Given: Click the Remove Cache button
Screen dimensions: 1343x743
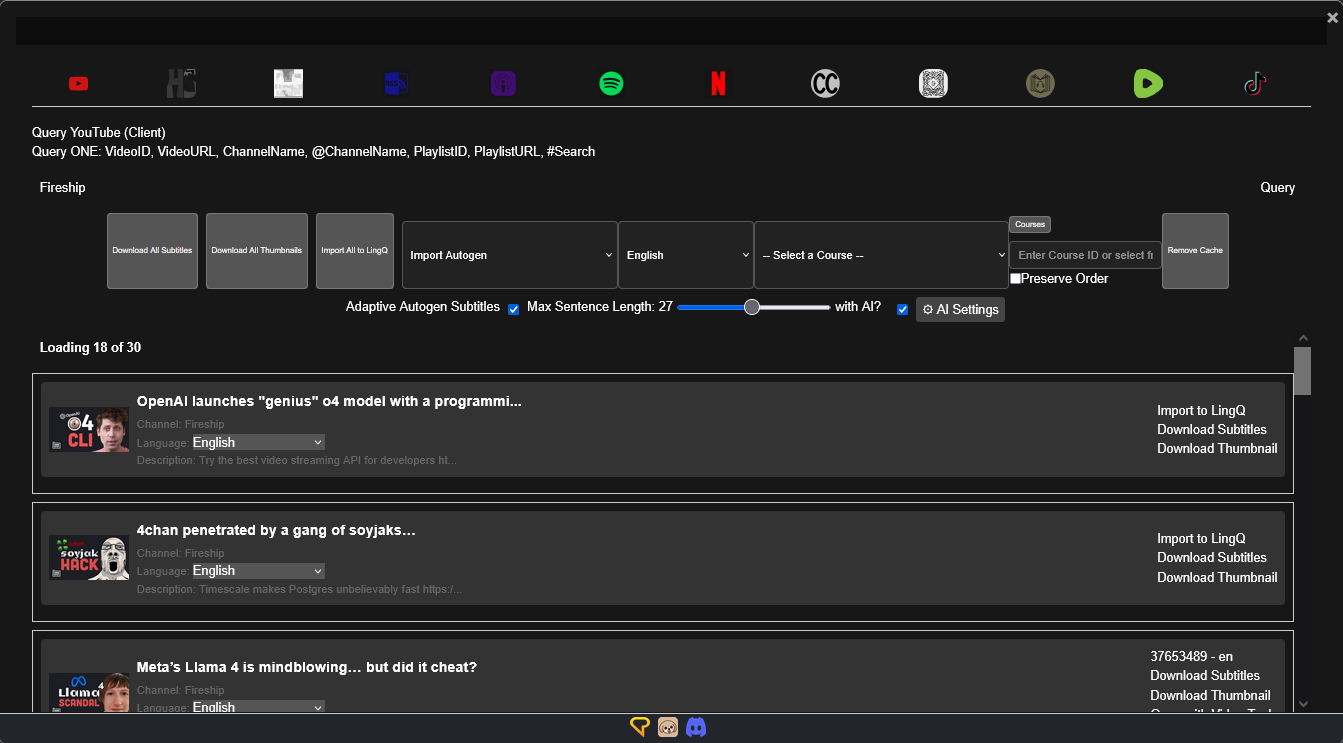Looking at the screenshot, I should (1195, 251).
